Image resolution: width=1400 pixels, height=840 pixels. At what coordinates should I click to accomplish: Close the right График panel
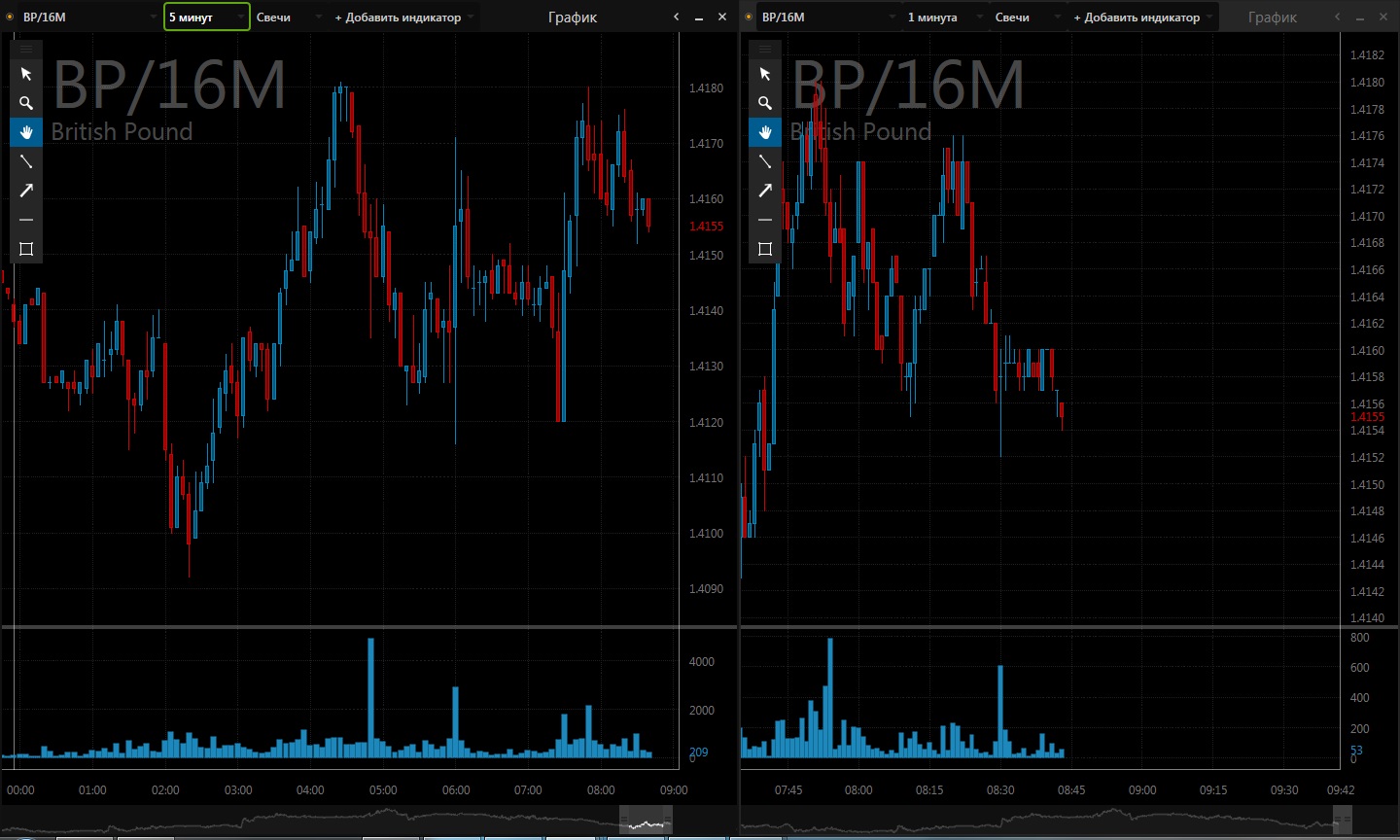tap(1383, 17)
